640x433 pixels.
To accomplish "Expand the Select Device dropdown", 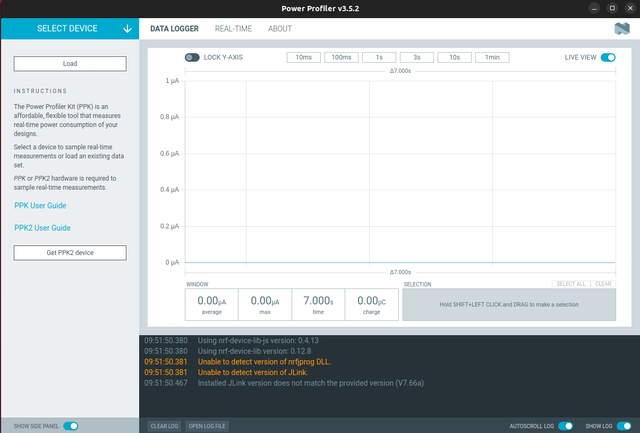I will [x=69, y=29].
